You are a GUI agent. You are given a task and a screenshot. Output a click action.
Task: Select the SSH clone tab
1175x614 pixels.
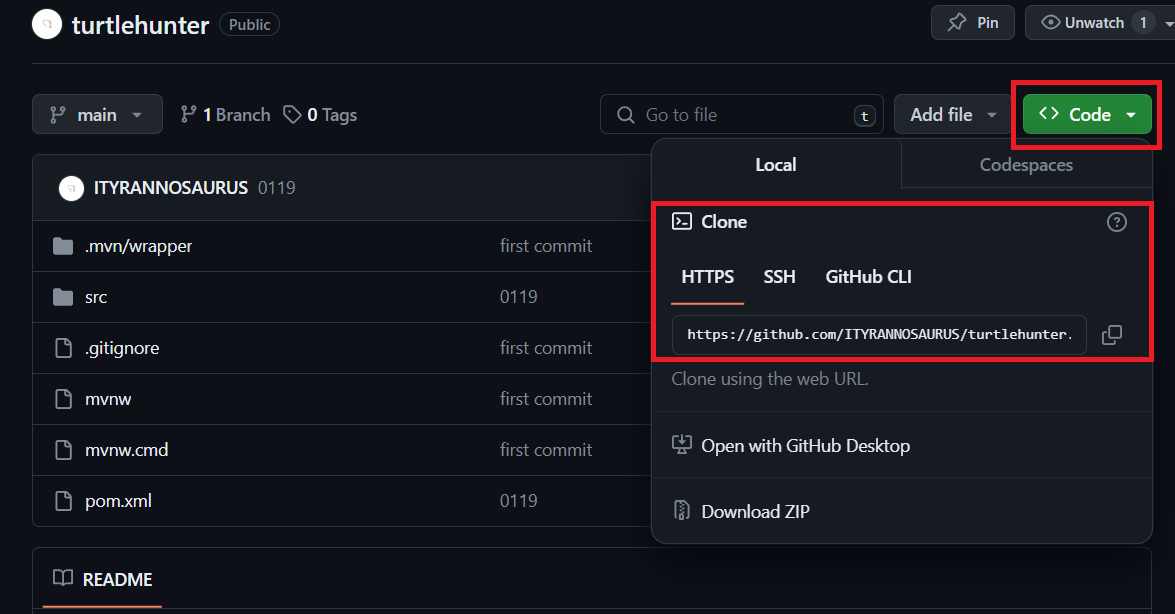[x=779, y=277]
